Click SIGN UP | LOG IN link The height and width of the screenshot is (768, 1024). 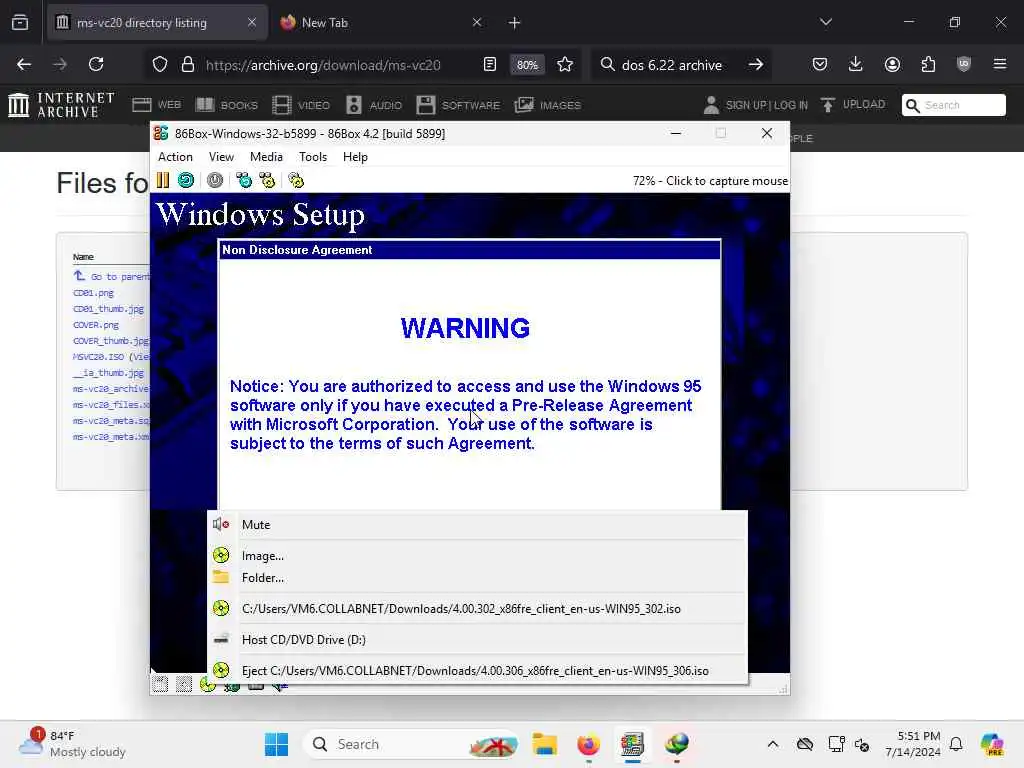tap(756, 105)
